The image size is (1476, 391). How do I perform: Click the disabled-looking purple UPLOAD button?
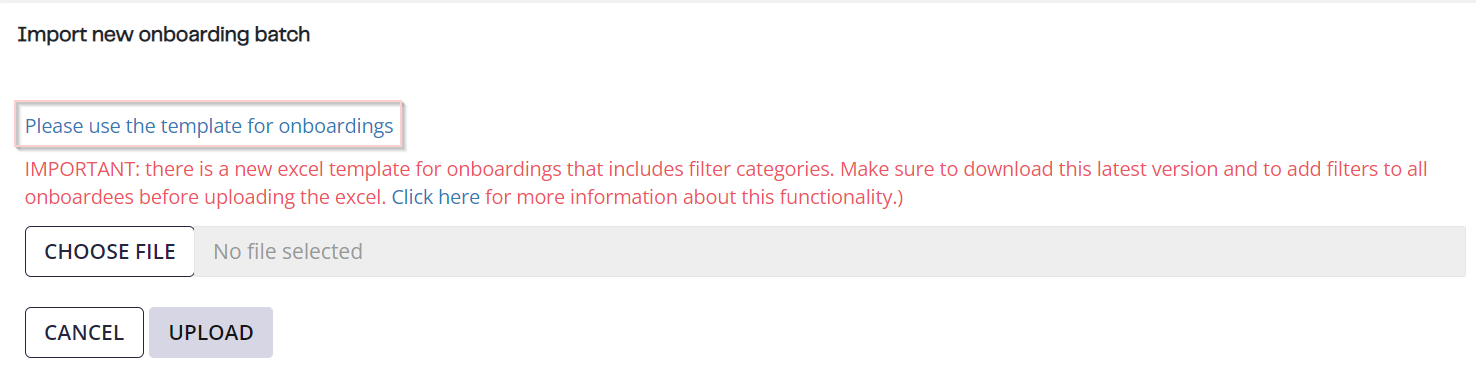point(211,332)
